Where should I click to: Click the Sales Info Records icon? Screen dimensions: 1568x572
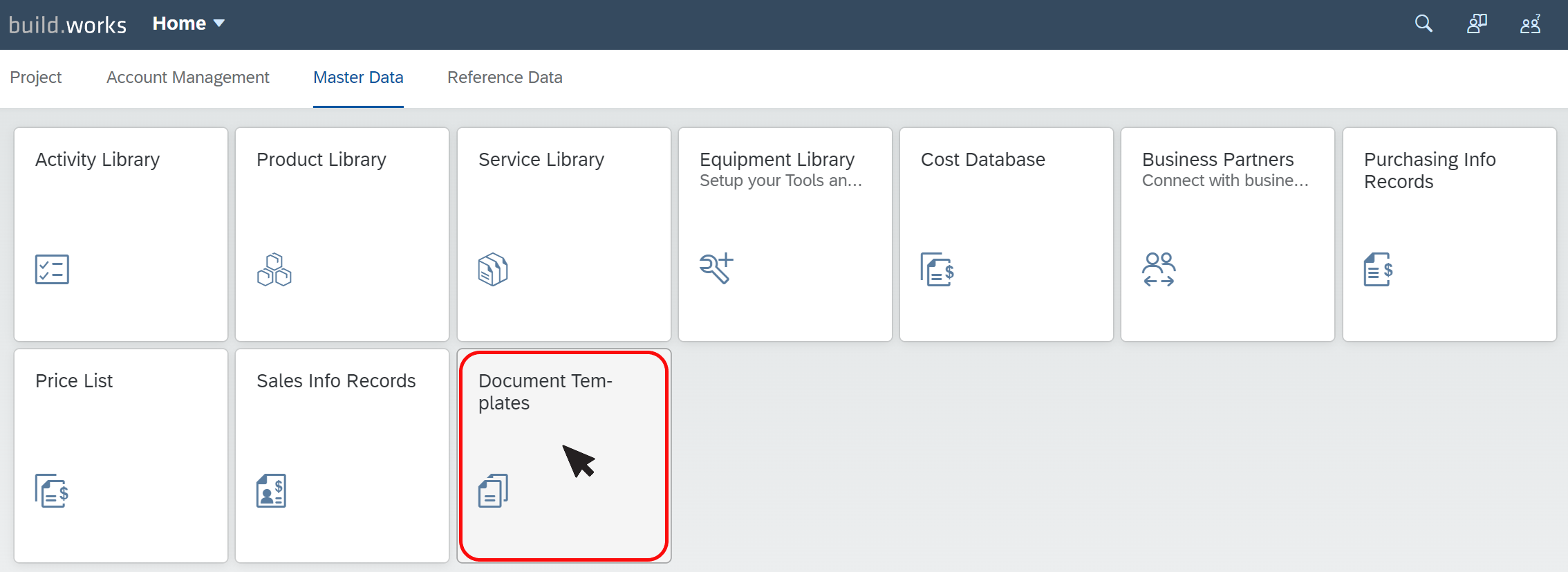(x=271, y=490)
